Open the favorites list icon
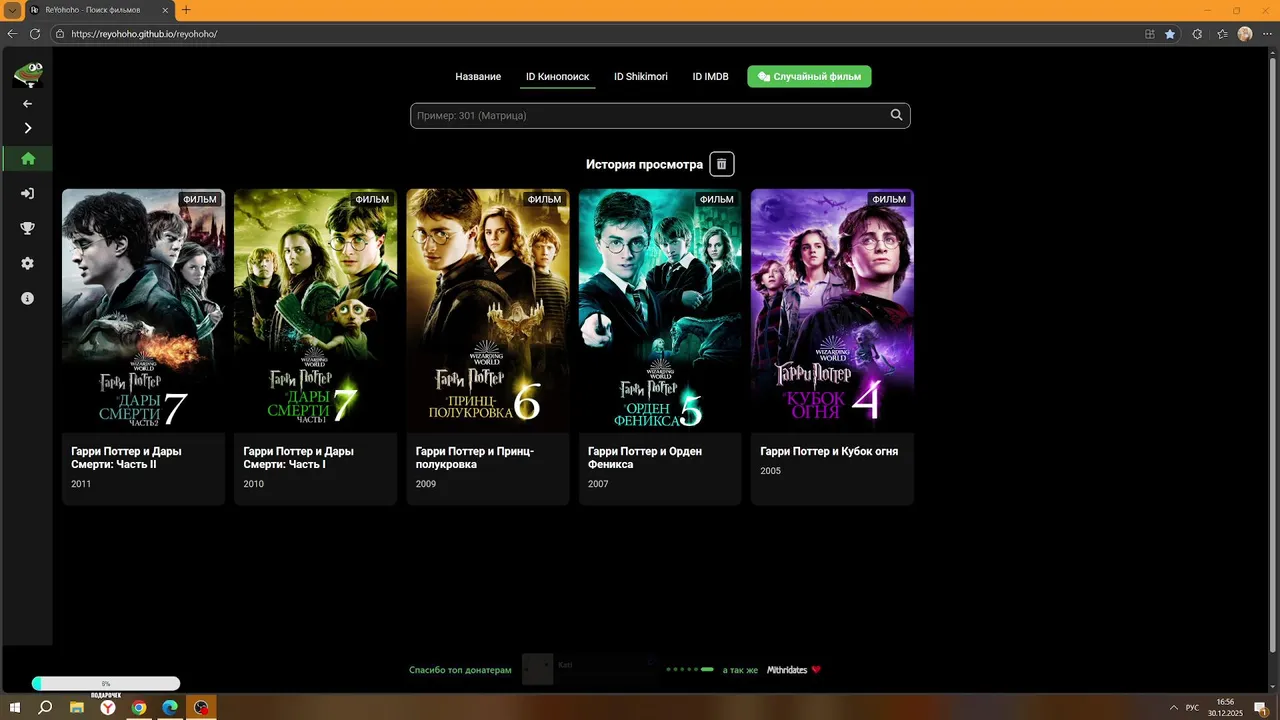1280x720 pixels. coord(1222,33)
